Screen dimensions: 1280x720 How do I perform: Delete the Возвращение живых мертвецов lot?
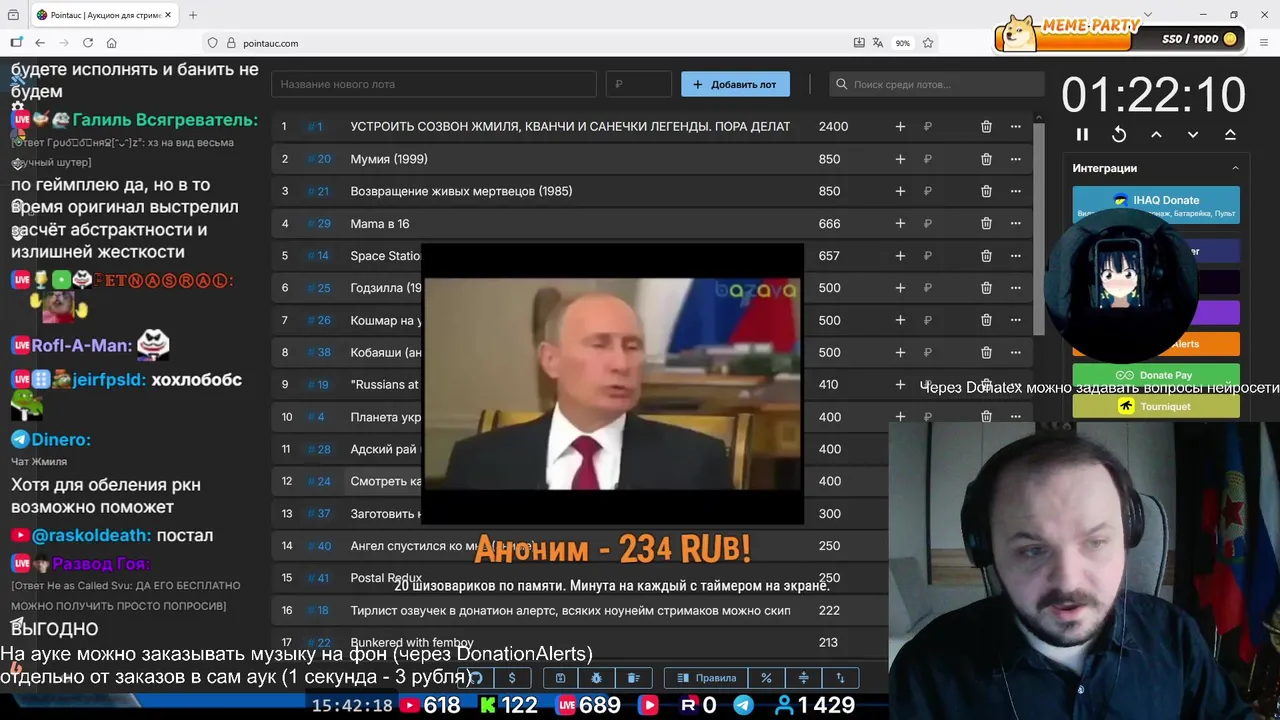tap(986, 191)
